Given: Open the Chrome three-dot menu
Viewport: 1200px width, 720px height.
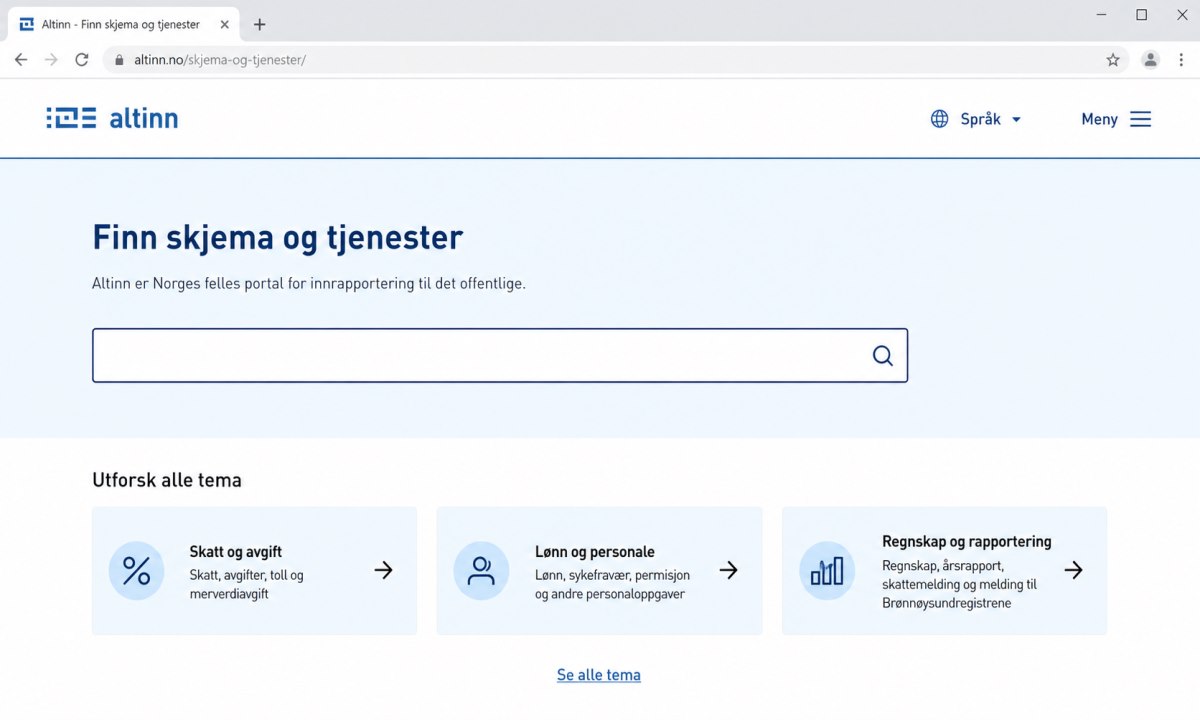Looking at the screenshot, I should point(1181,60).
